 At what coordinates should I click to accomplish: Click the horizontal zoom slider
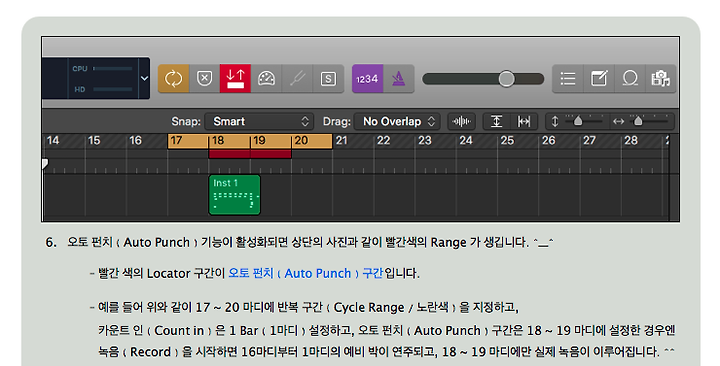point(638,121)
